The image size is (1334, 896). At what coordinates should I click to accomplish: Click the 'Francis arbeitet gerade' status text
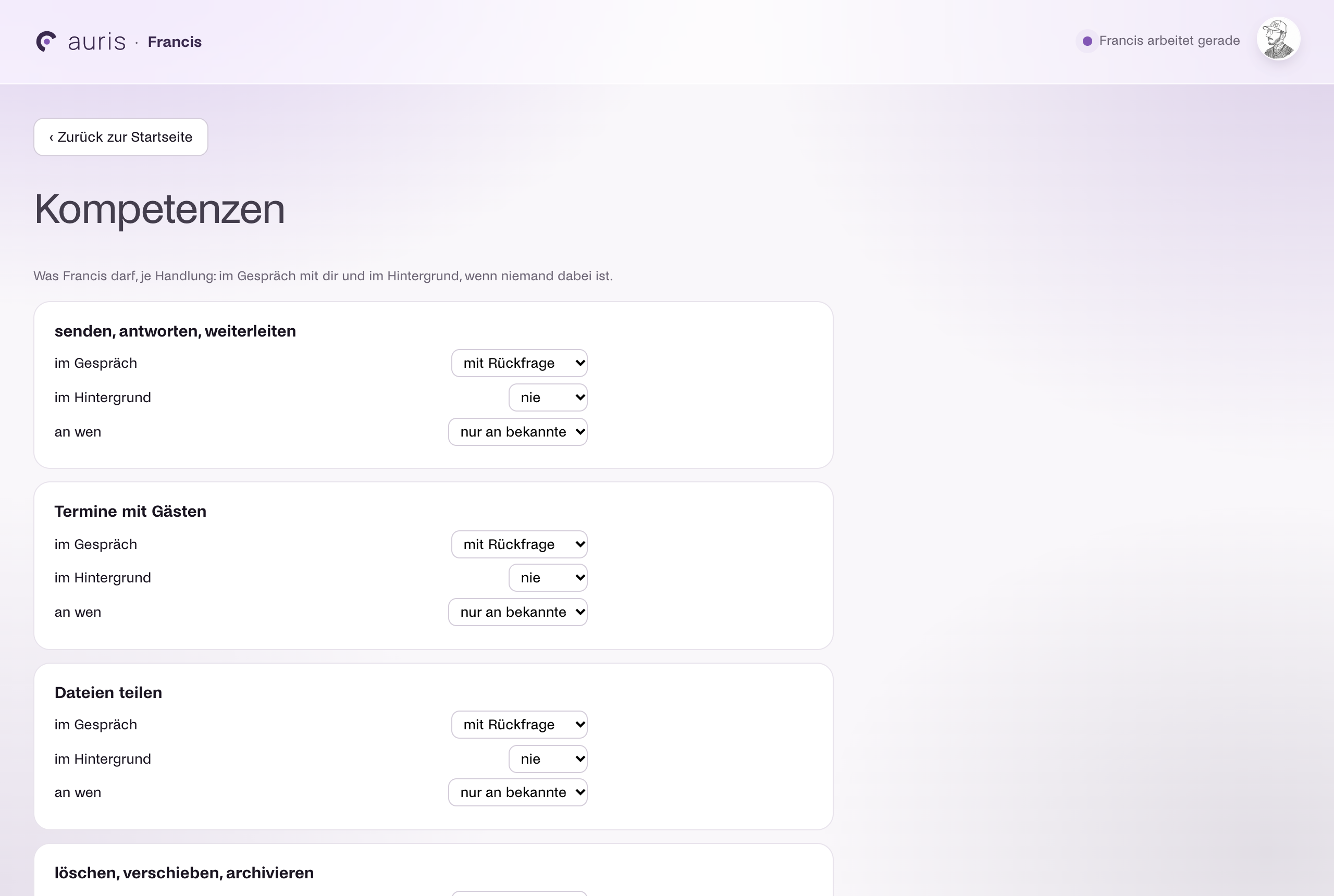[x=1169, y=41]
